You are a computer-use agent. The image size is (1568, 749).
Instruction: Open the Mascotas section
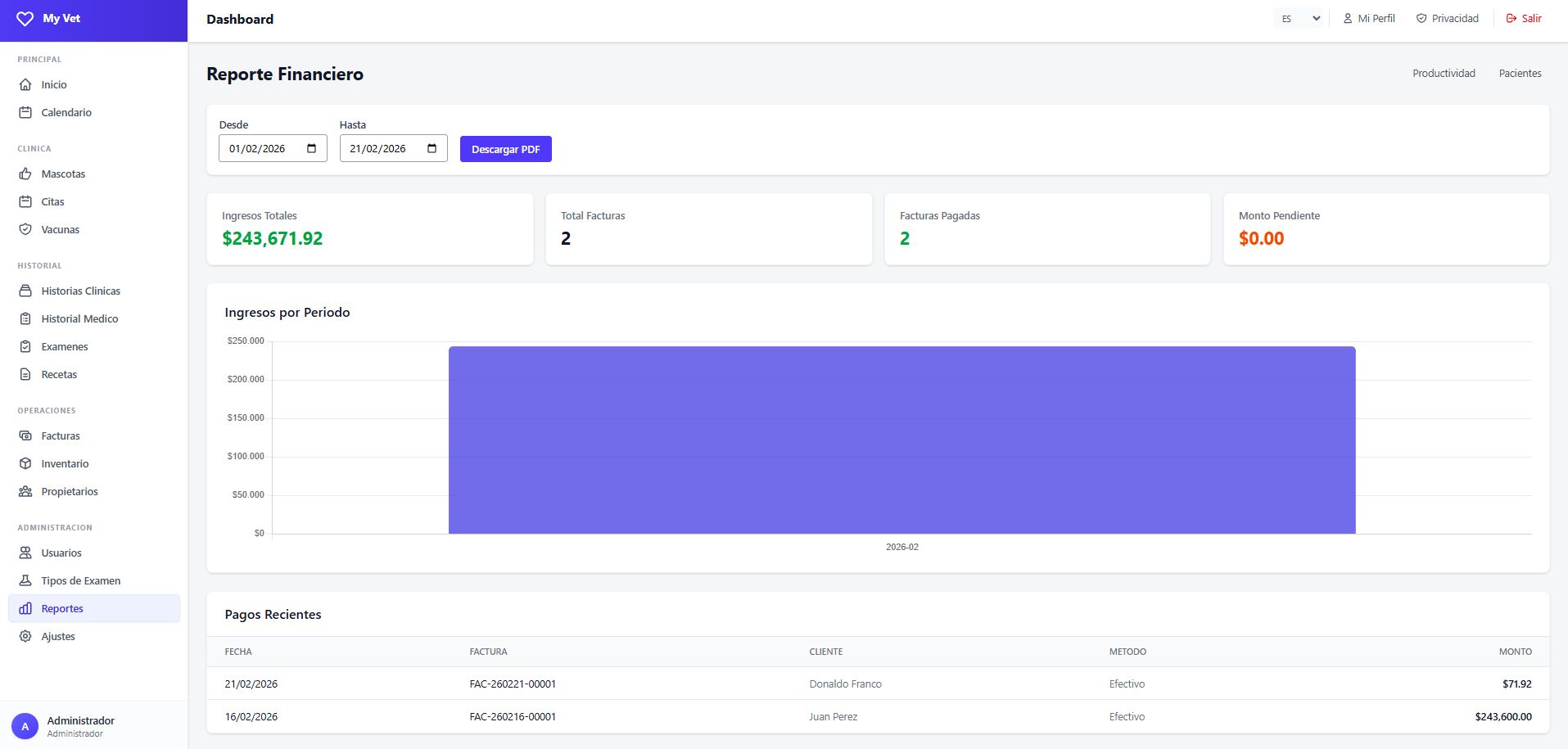(x=94, y=174)
